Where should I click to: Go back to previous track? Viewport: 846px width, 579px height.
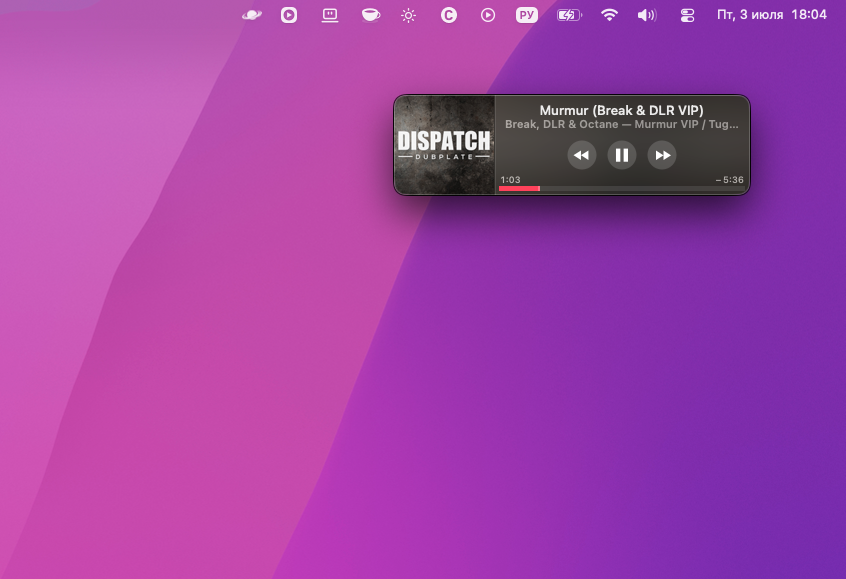(582, 155)
